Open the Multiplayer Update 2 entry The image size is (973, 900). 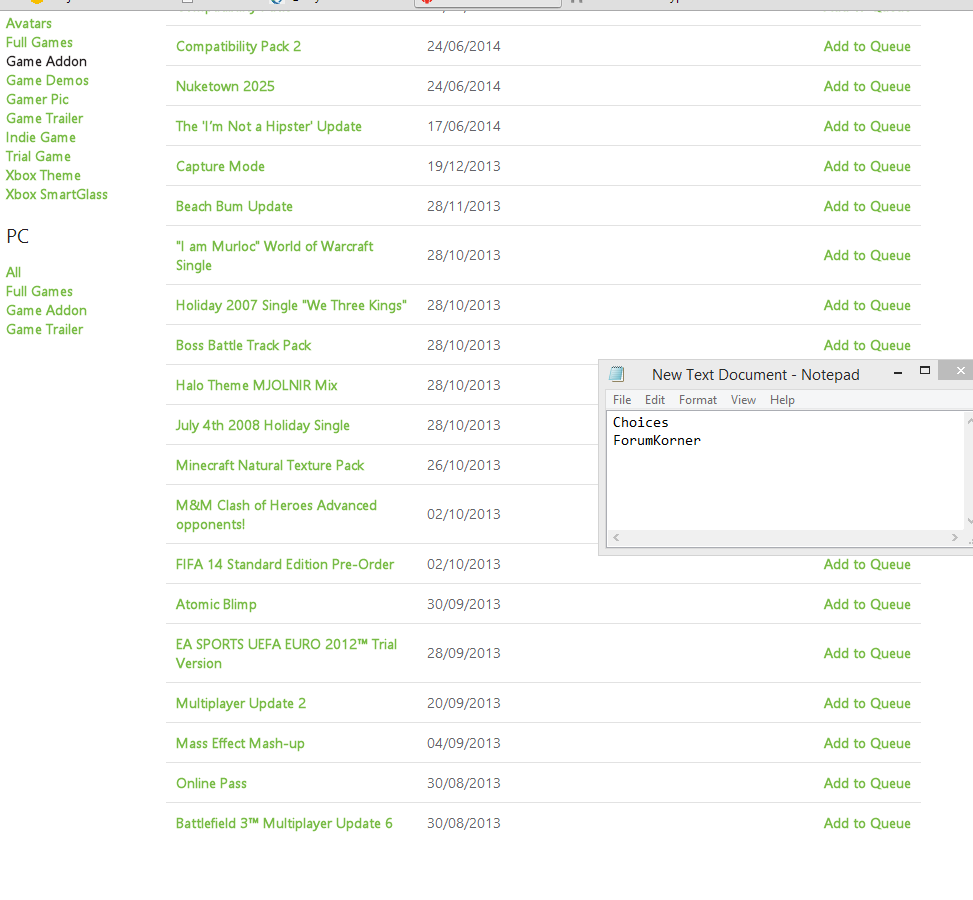point(241,704)
